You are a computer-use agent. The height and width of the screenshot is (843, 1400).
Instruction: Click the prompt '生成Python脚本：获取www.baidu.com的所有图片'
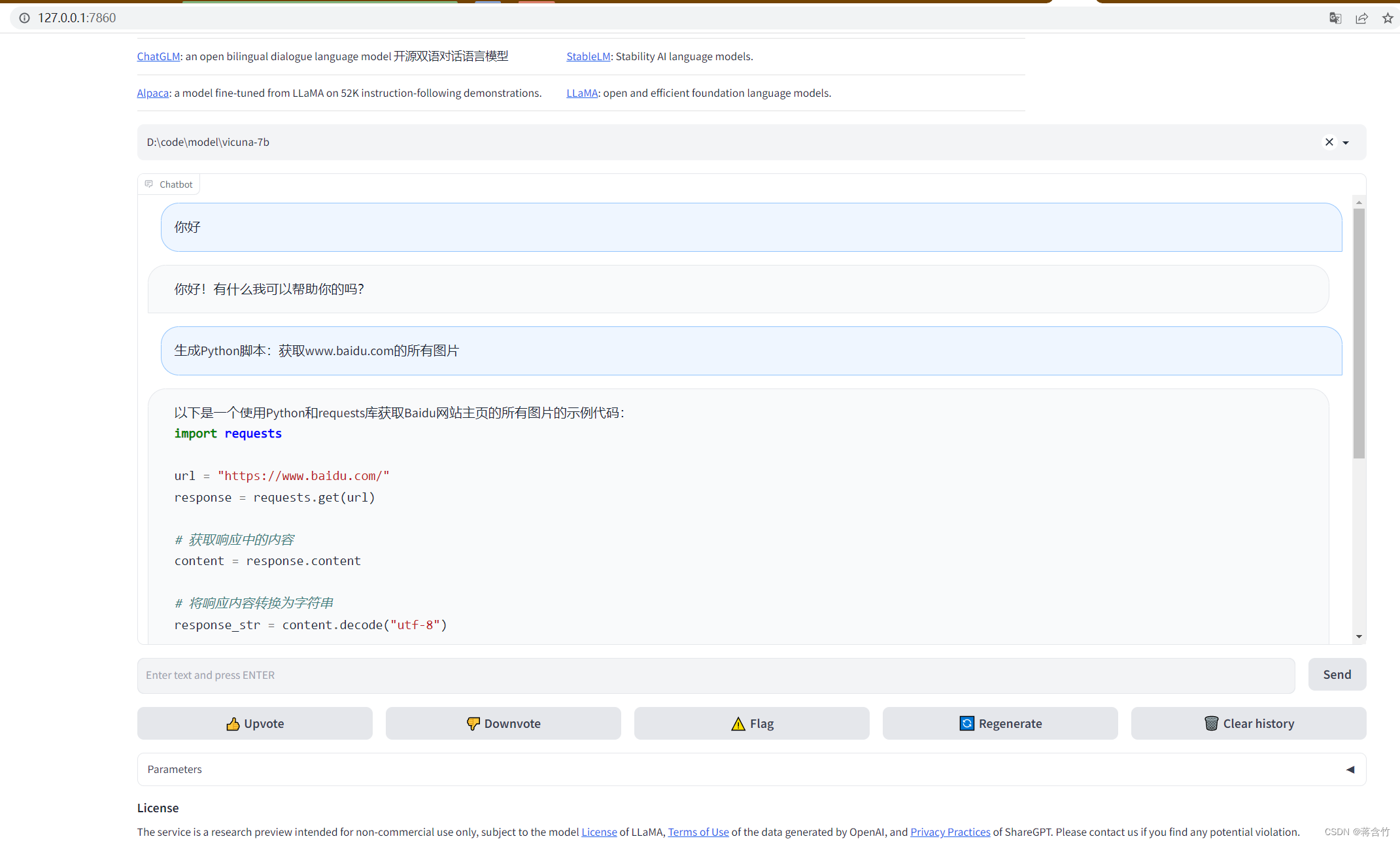point(751,351)
